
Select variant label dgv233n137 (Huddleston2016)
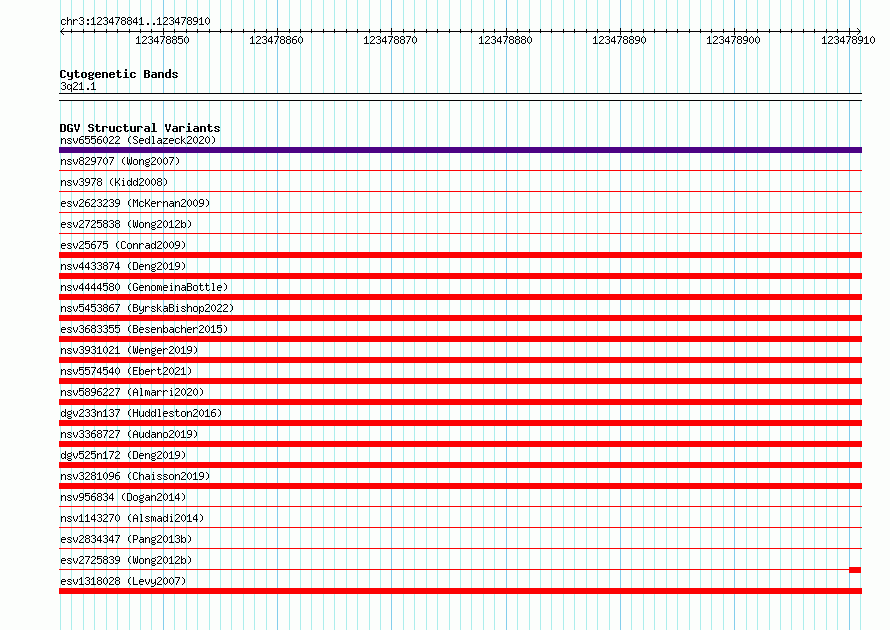(141, 413)
